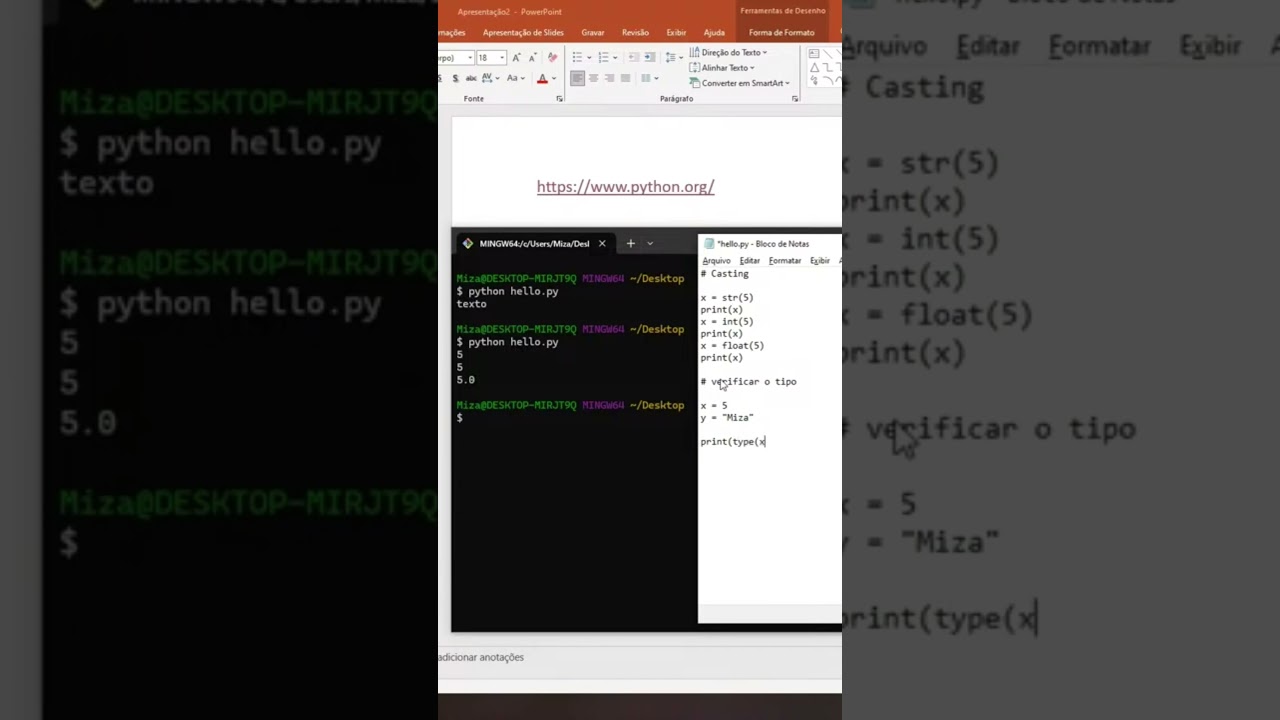Open new terminal tab with plus icon
The width and height of the screenshot is (1280, 720).
[630, 243]
